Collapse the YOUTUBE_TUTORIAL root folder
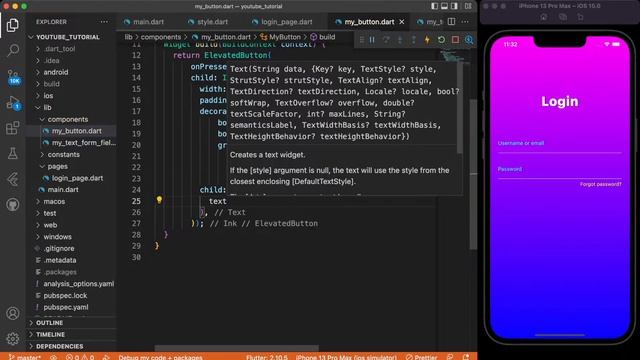640x360 pixels. pos(67,37)
